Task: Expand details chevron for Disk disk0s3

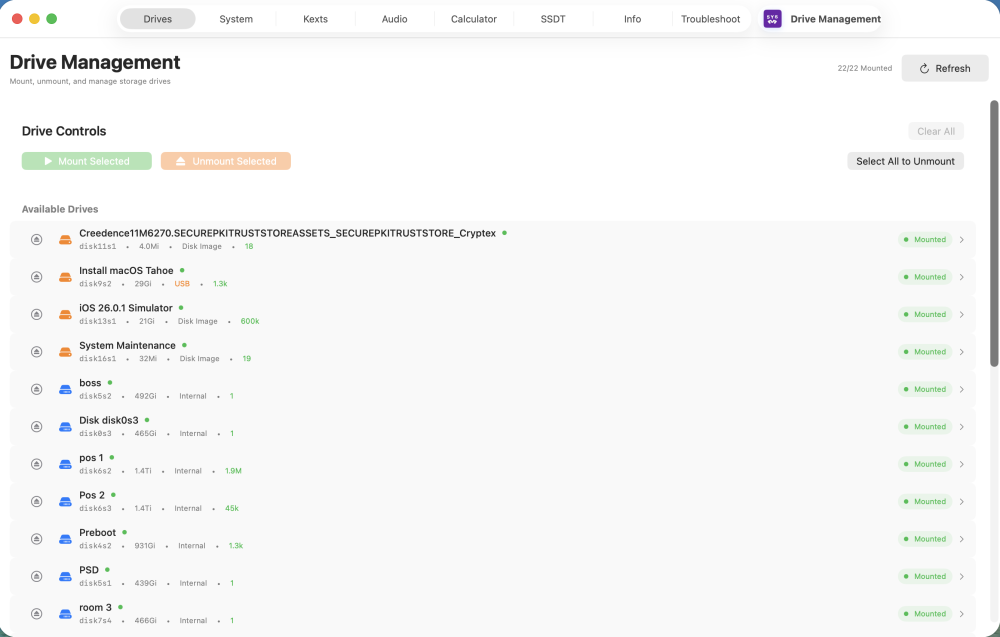Action: coord(961,427)
